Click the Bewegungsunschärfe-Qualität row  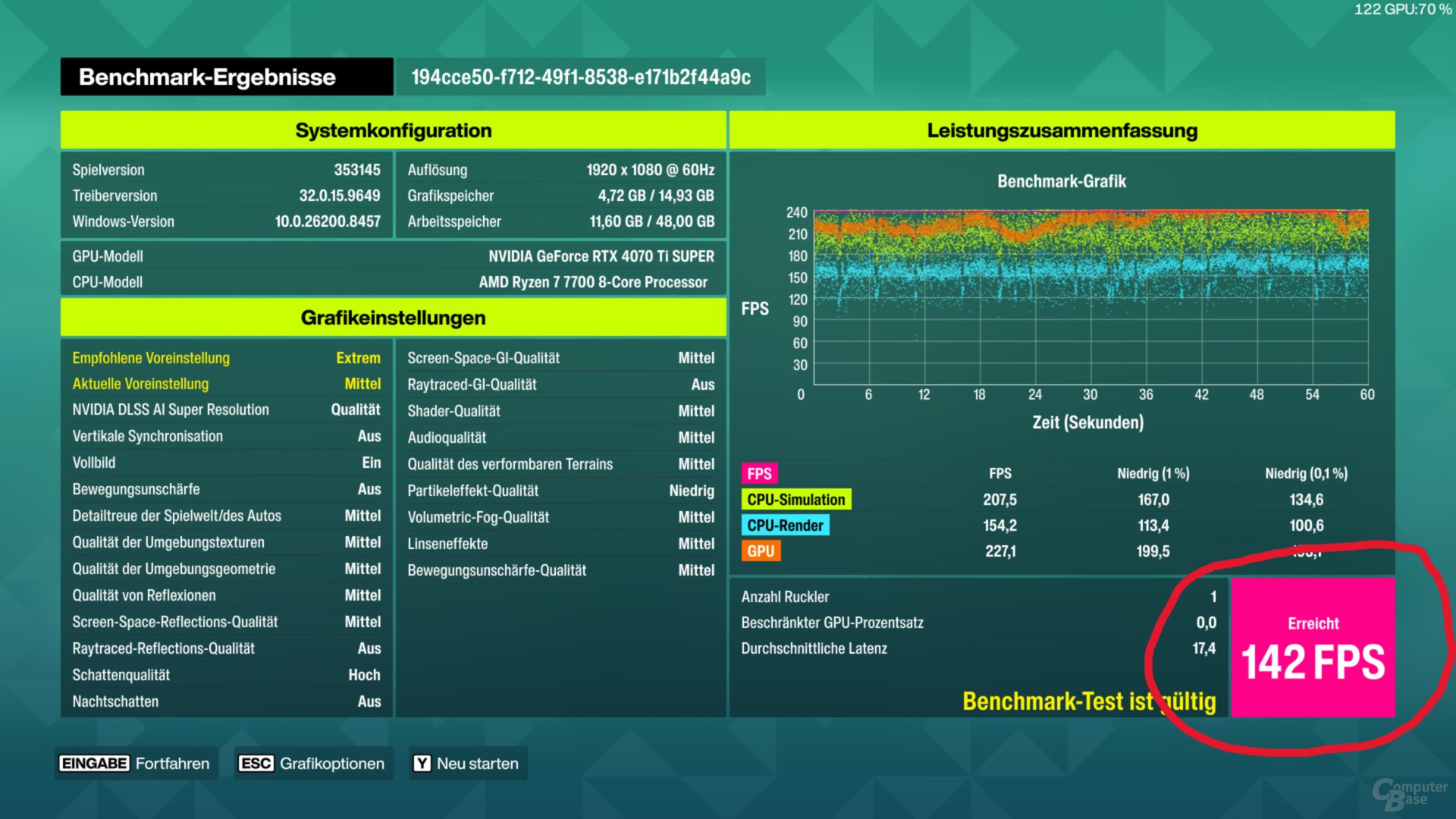click(560, 570)
